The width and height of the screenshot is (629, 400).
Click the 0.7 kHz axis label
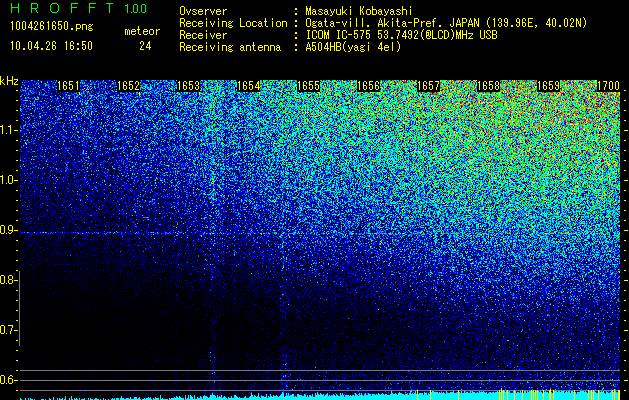click(7, 330)
